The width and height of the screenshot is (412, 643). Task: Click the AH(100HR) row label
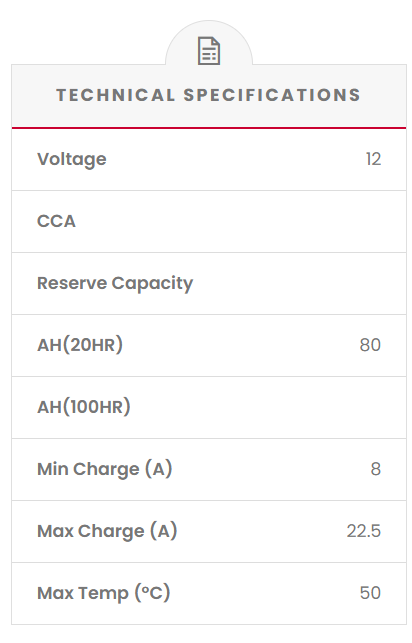pyautogui.click(x=84, y=407)
